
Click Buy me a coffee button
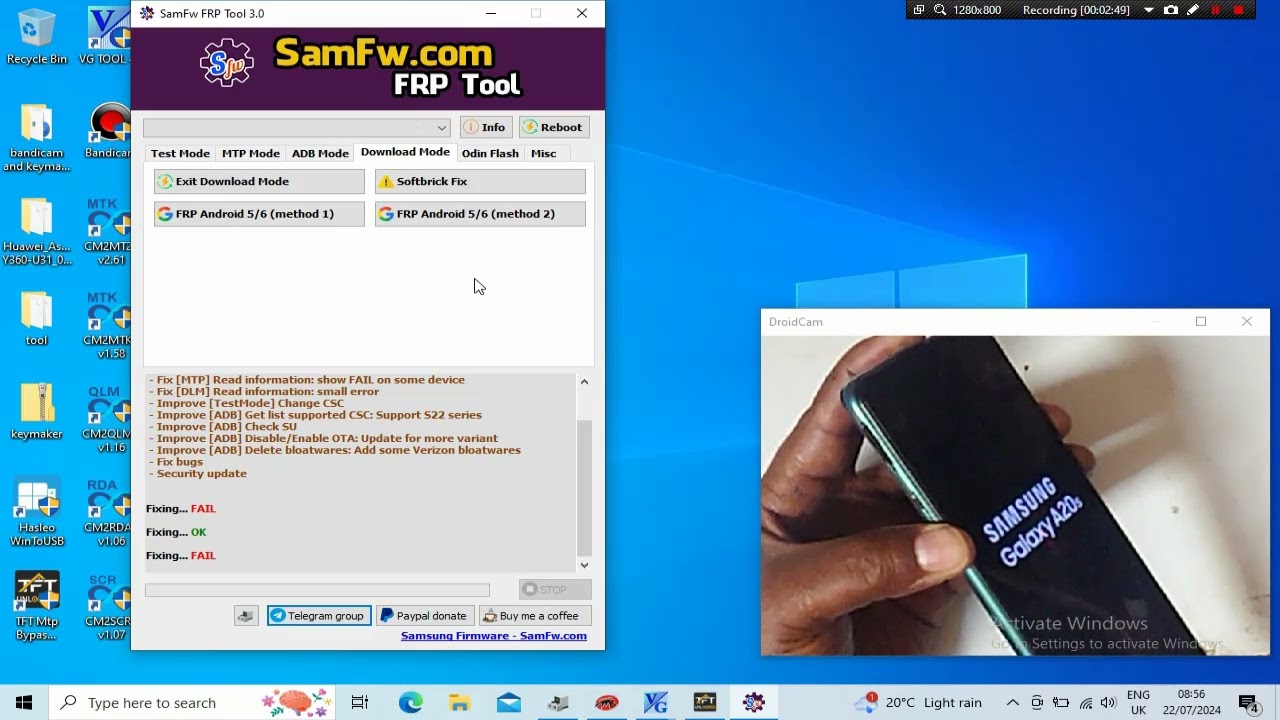(534, 616)
